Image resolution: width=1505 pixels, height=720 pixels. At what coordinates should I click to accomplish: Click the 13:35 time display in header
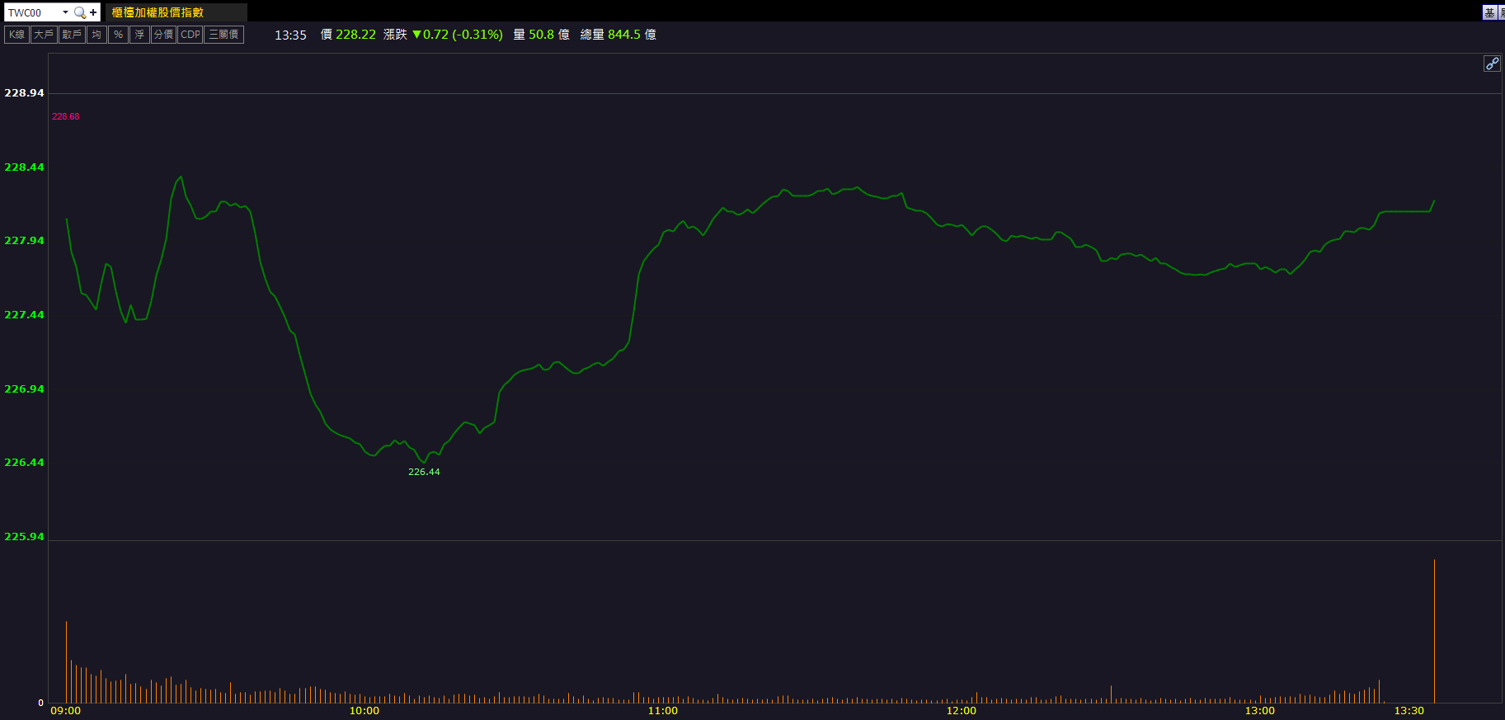(290, 35)
